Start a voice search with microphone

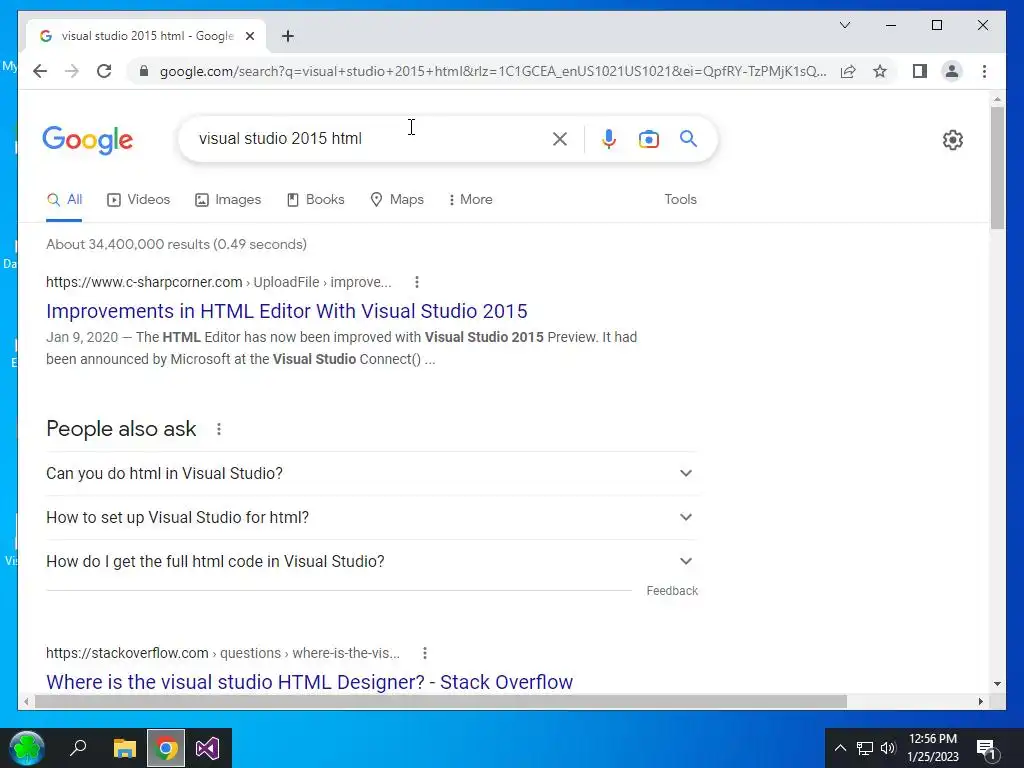[609, 139]
